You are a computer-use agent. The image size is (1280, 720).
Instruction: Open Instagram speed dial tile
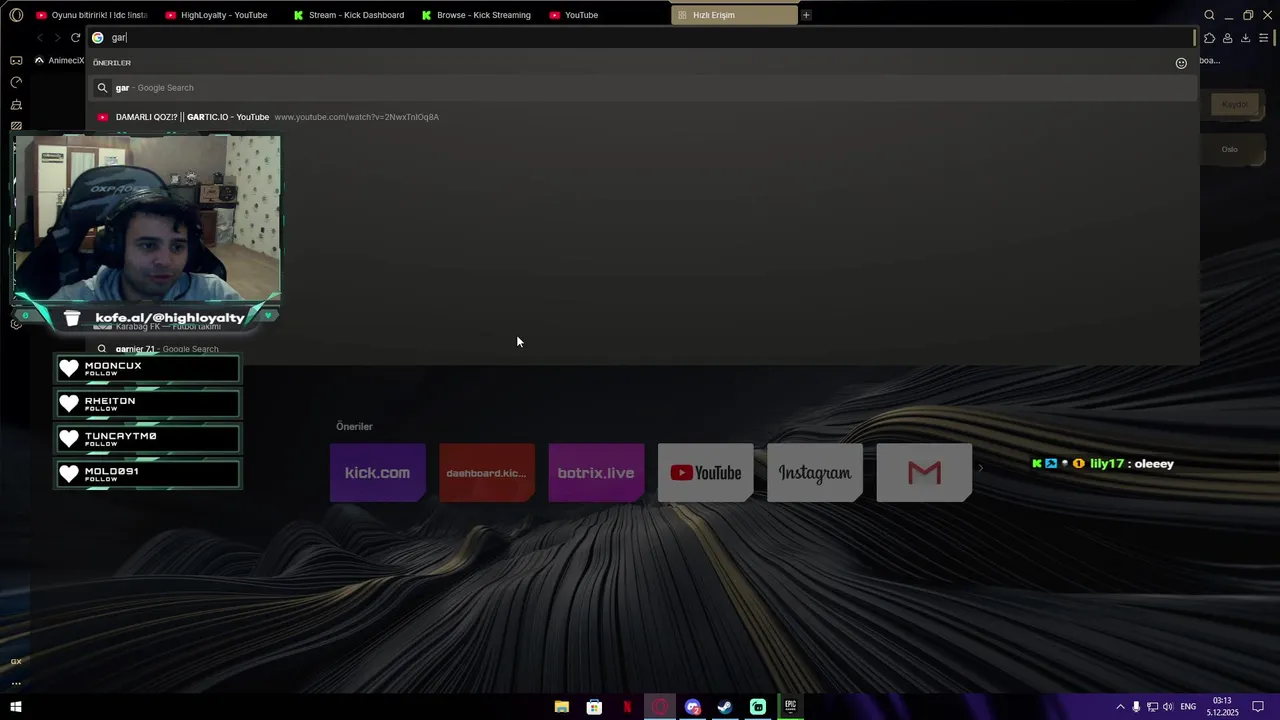[x=815, y=473]
